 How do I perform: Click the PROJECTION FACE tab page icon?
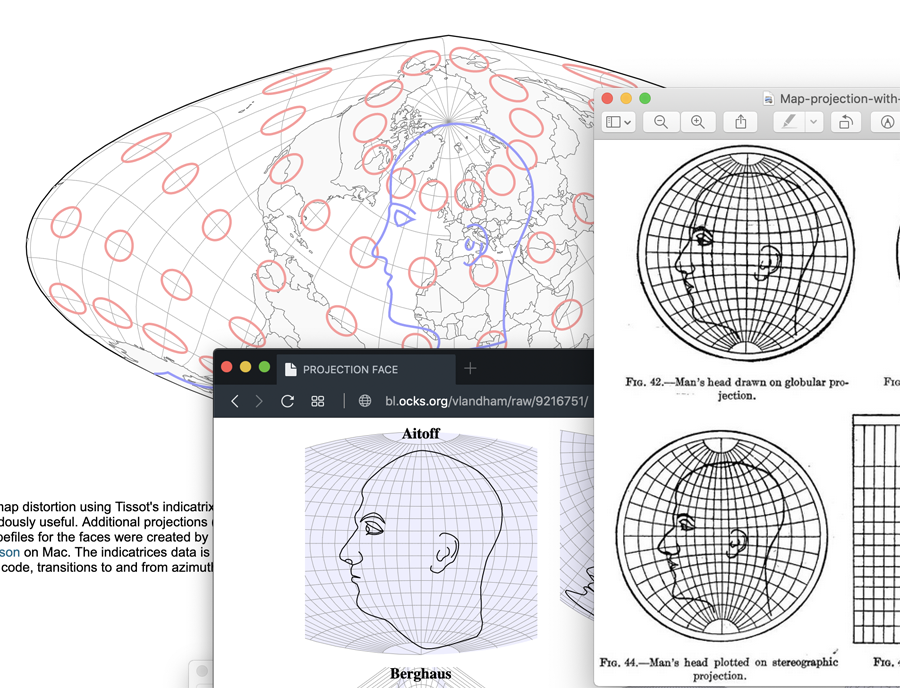(x=291, y=369)
